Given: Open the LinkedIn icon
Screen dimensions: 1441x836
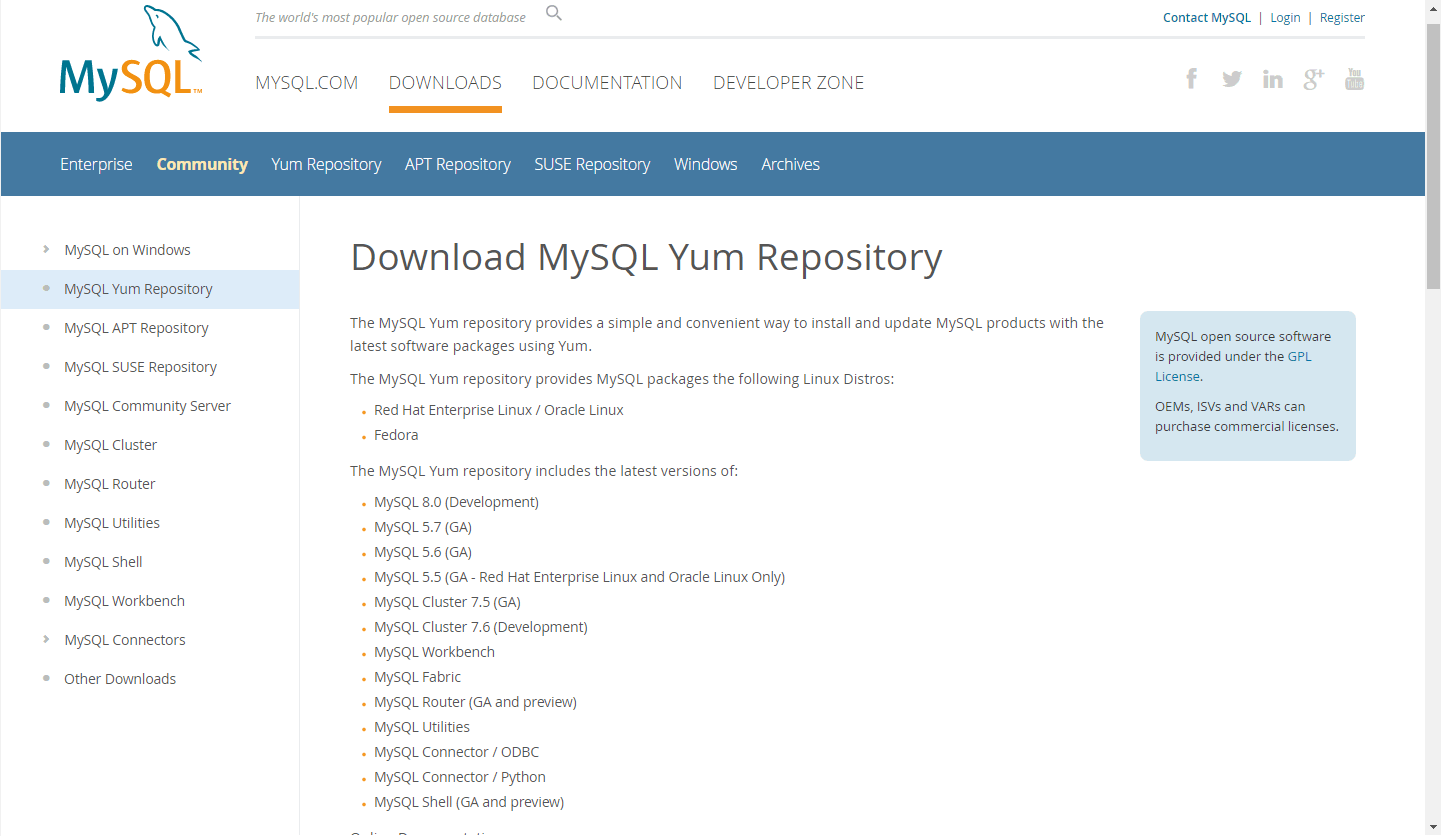Looking at the screenshot, I should (x=1273, y=79).
